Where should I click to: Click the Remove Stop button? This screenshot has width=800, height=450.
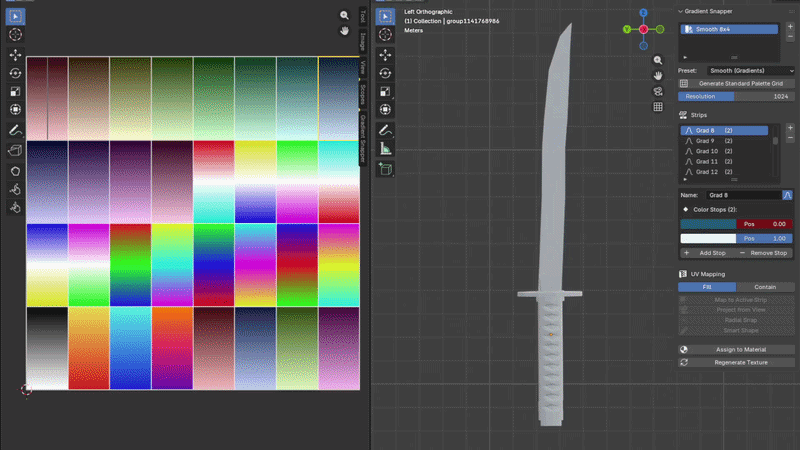[x=764, y=253]
